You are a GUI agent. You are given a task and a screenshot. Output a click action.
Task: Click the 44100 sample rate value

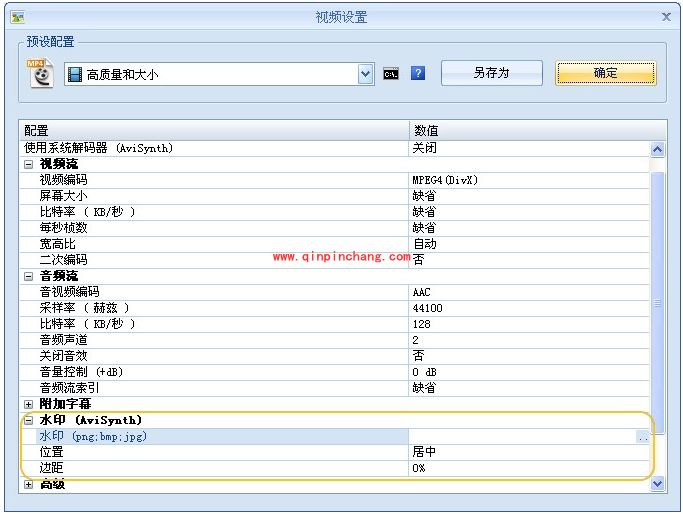[427, 308]
